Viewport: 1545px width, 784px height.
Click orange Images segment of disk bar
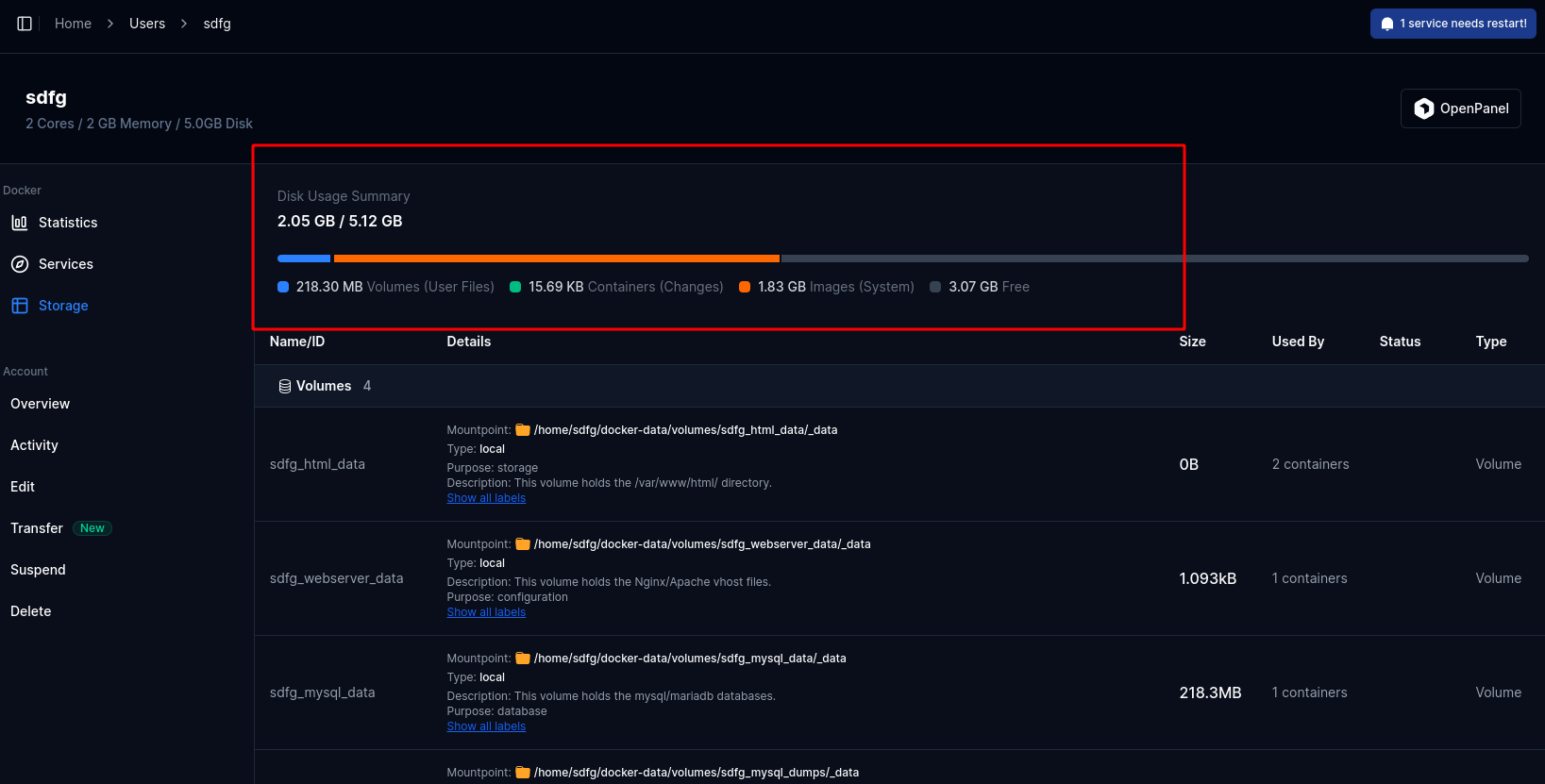point(557,259)
